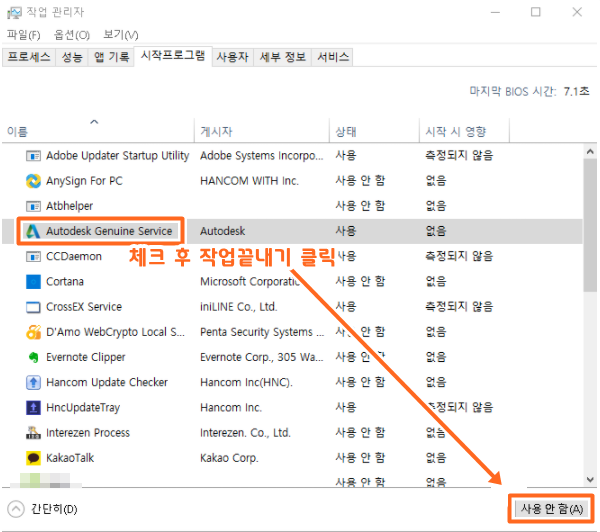Select the D'Amo WebCrypto Local S... entry
The width and height of the screenshot is (600, 532).
115,332
